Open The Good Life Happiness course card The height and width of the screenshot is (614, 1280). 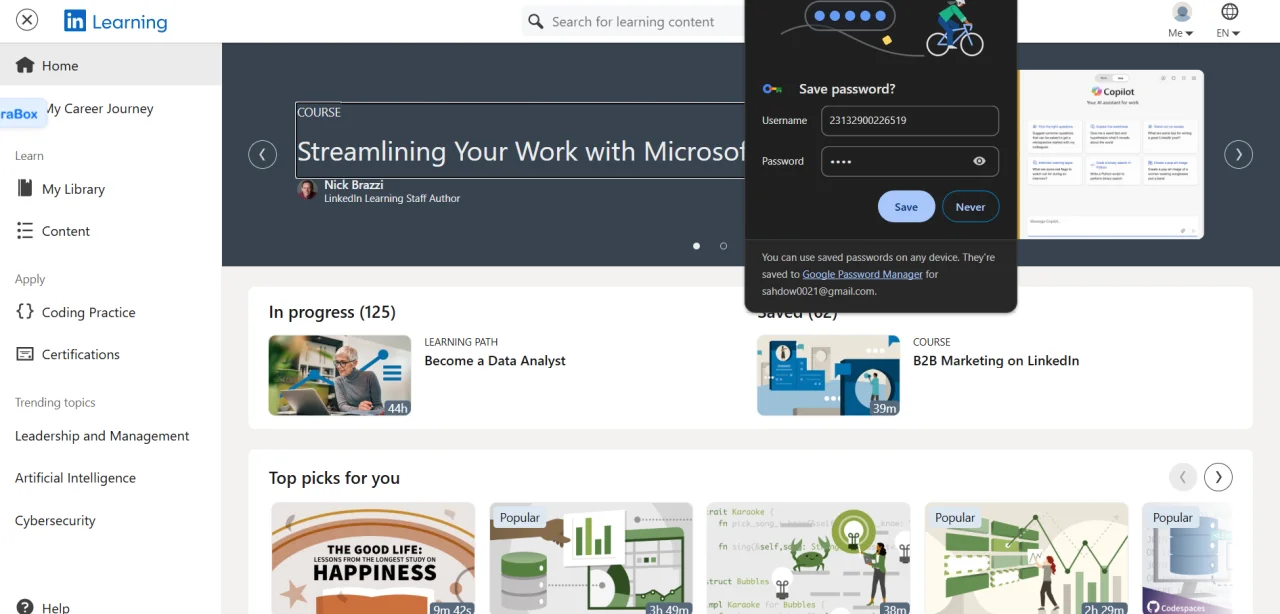(x=373, y=558)
